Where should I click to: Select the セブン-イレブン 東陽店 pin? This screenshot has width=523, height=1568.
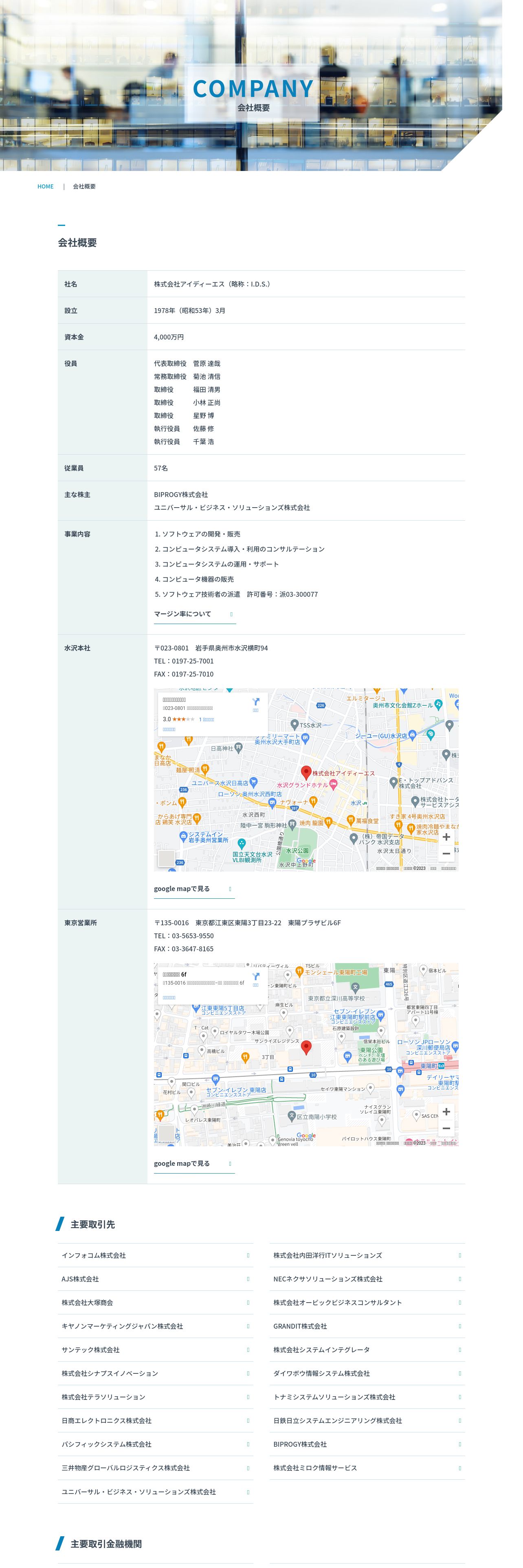pos(215,1079)
